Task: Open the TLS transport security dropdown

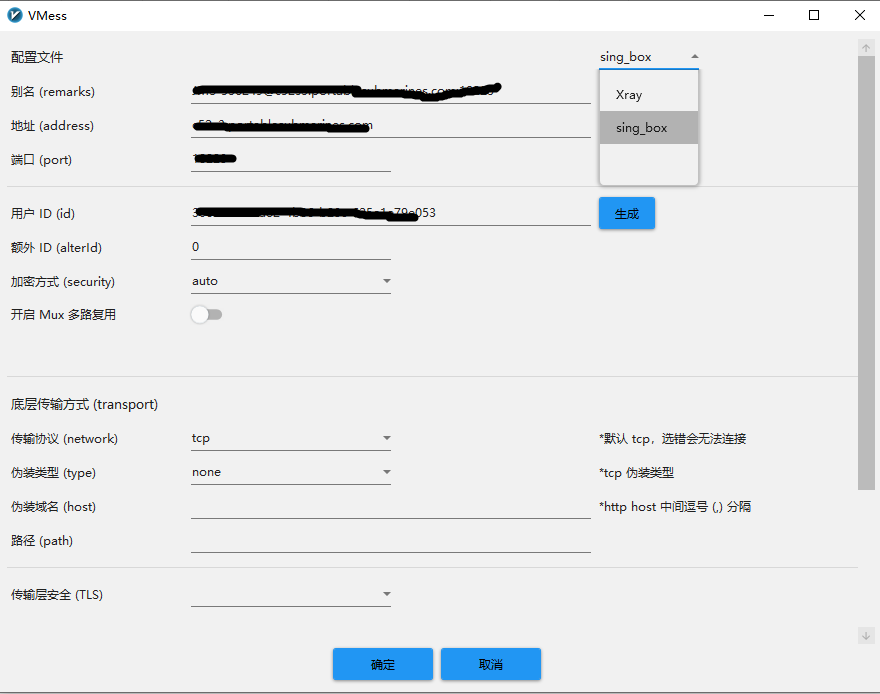Action: coord(290,595)
